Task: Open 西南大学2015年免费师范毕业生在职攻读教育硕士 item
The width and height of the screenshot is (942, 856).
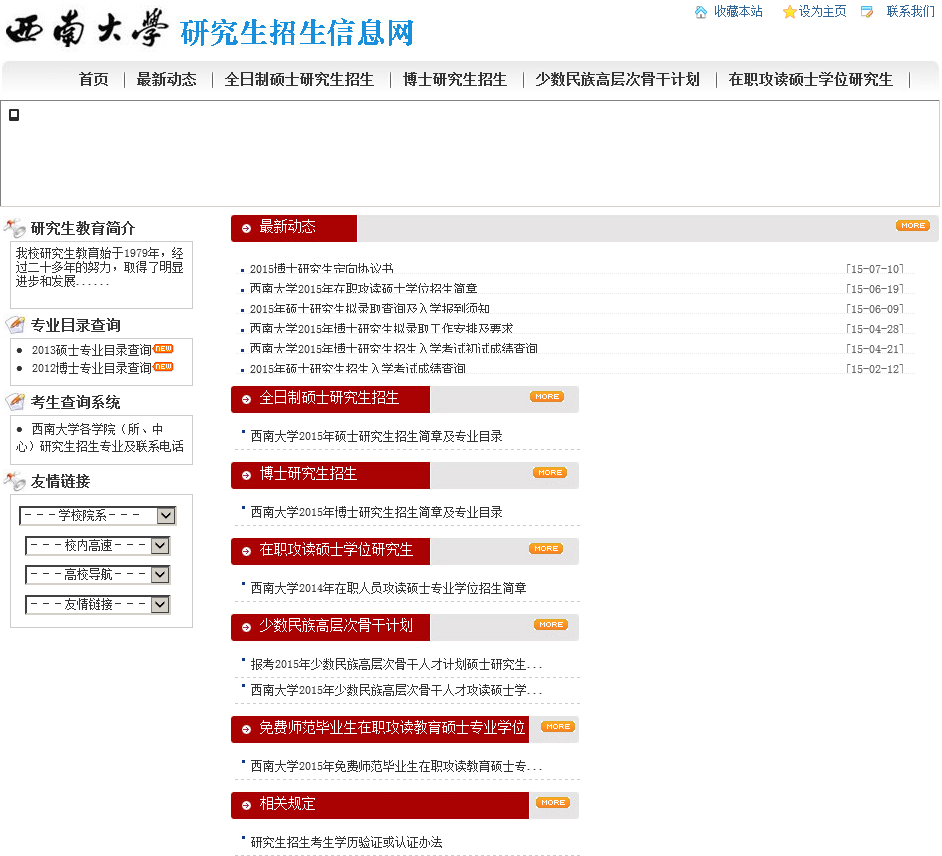Action: [396, 766]
